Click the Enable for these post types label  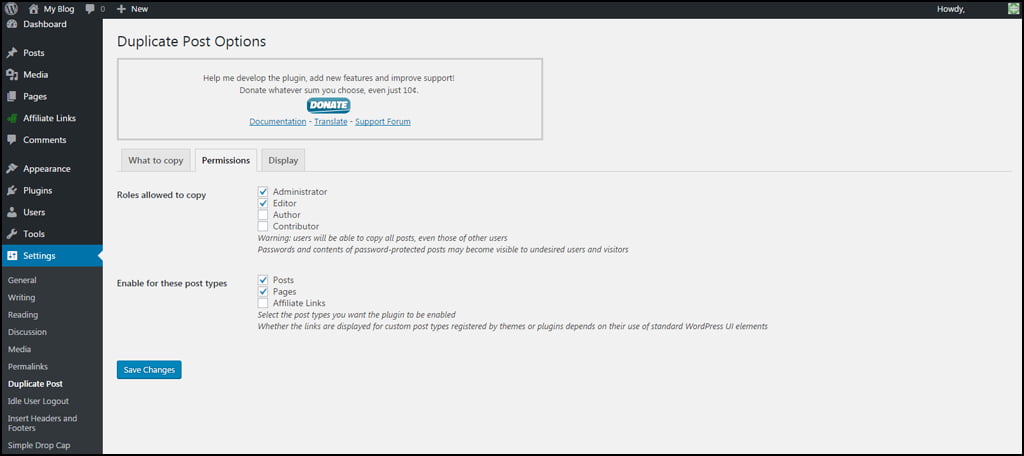[172, 284]
